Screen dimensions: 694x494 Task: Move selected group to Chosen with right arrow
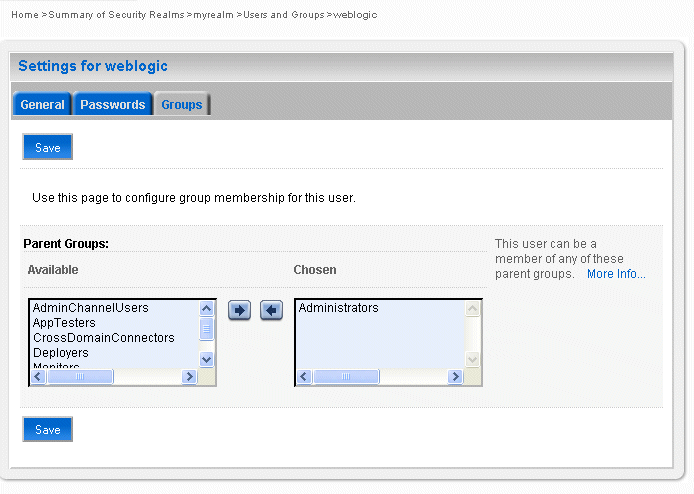[x=239, y=310]
